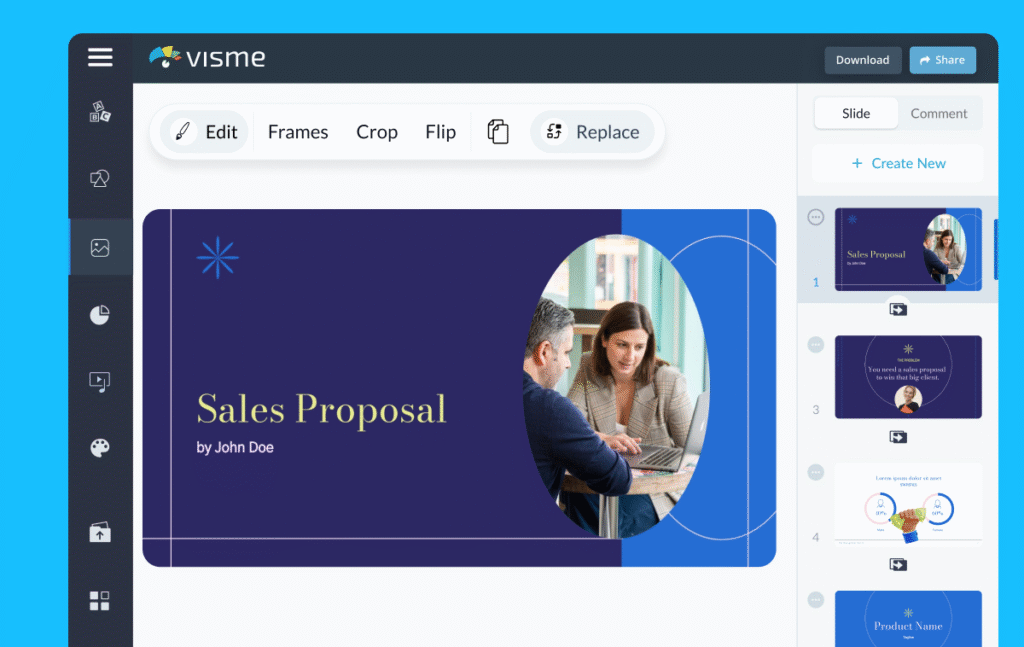Switch to the Comment tab
The image size is (1024, 647).
(x=938, y=114)
